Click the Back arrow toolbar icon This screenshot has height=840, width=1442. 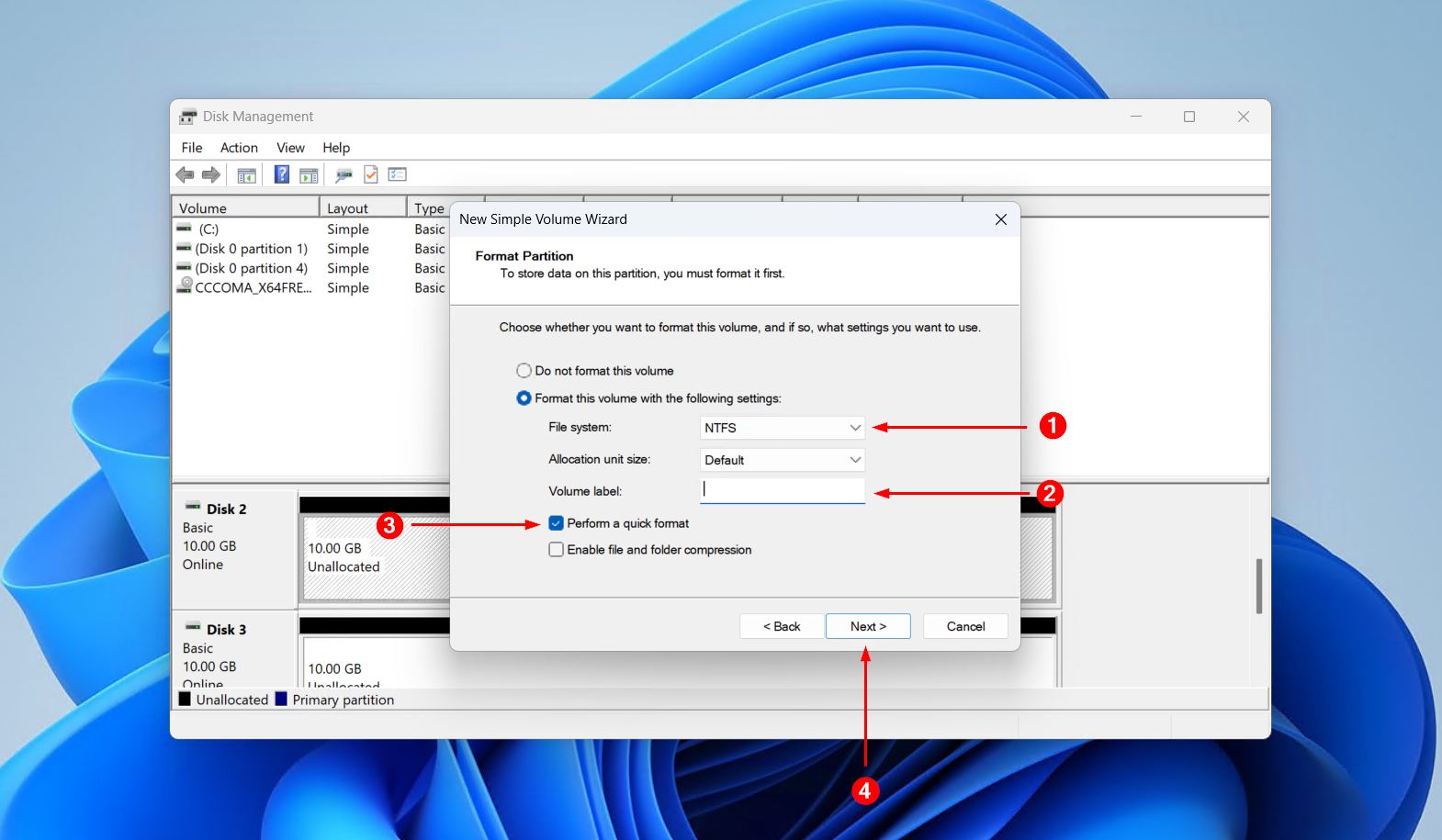click(x=185, y=174)
